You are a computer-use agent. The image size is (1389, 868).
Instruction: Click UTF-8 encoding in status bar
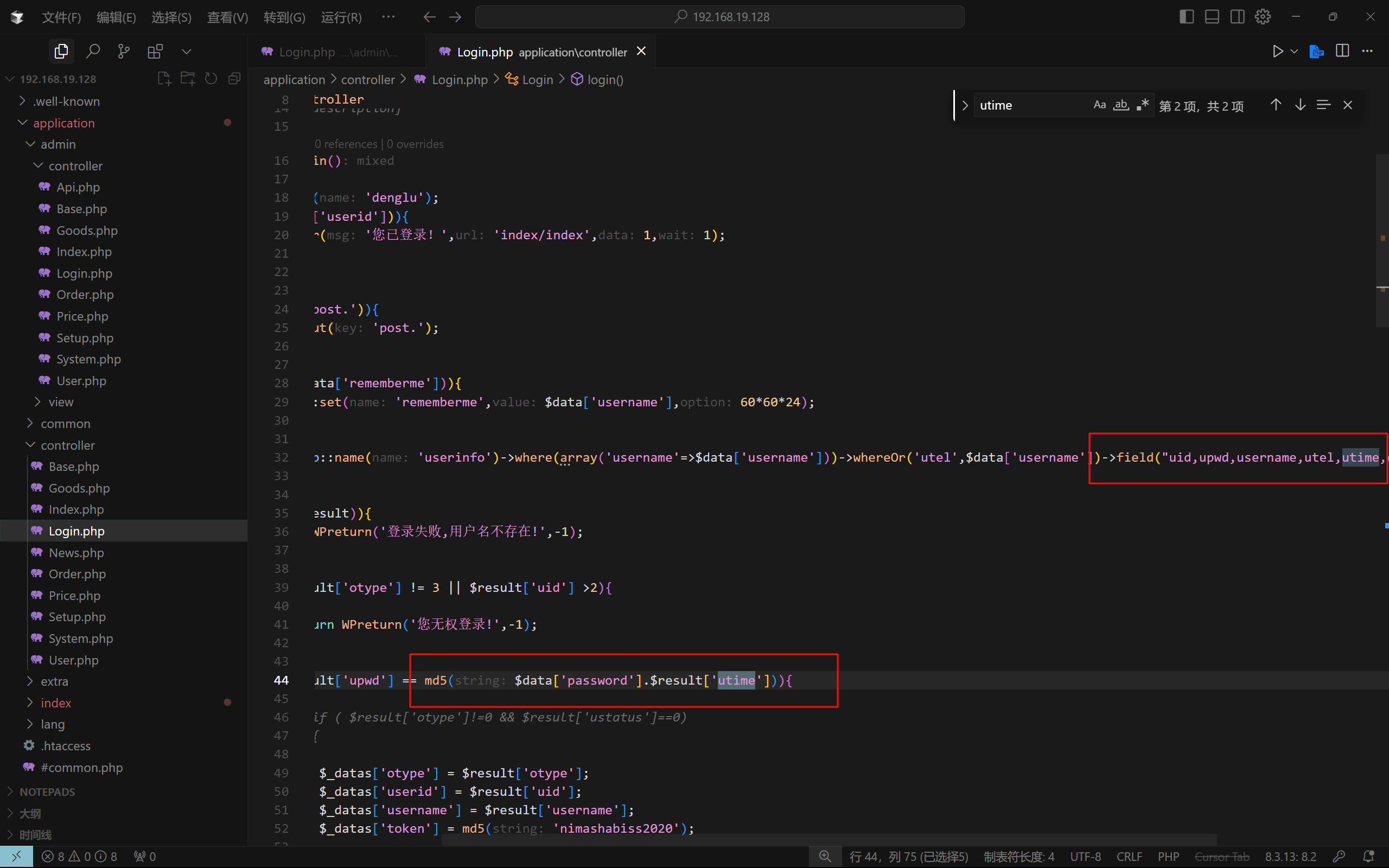click(1085, 857)
